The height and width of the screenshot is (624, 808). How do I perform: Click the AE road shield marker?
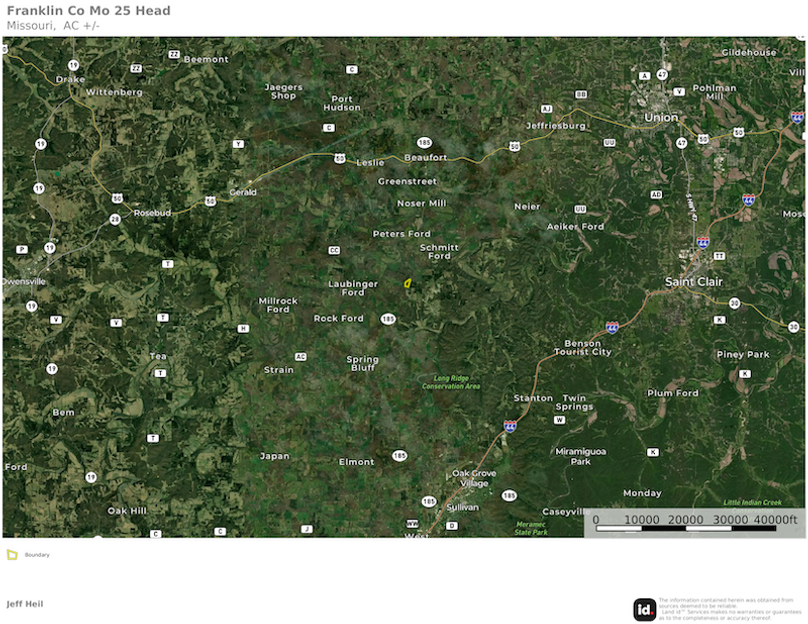(656, 194)
